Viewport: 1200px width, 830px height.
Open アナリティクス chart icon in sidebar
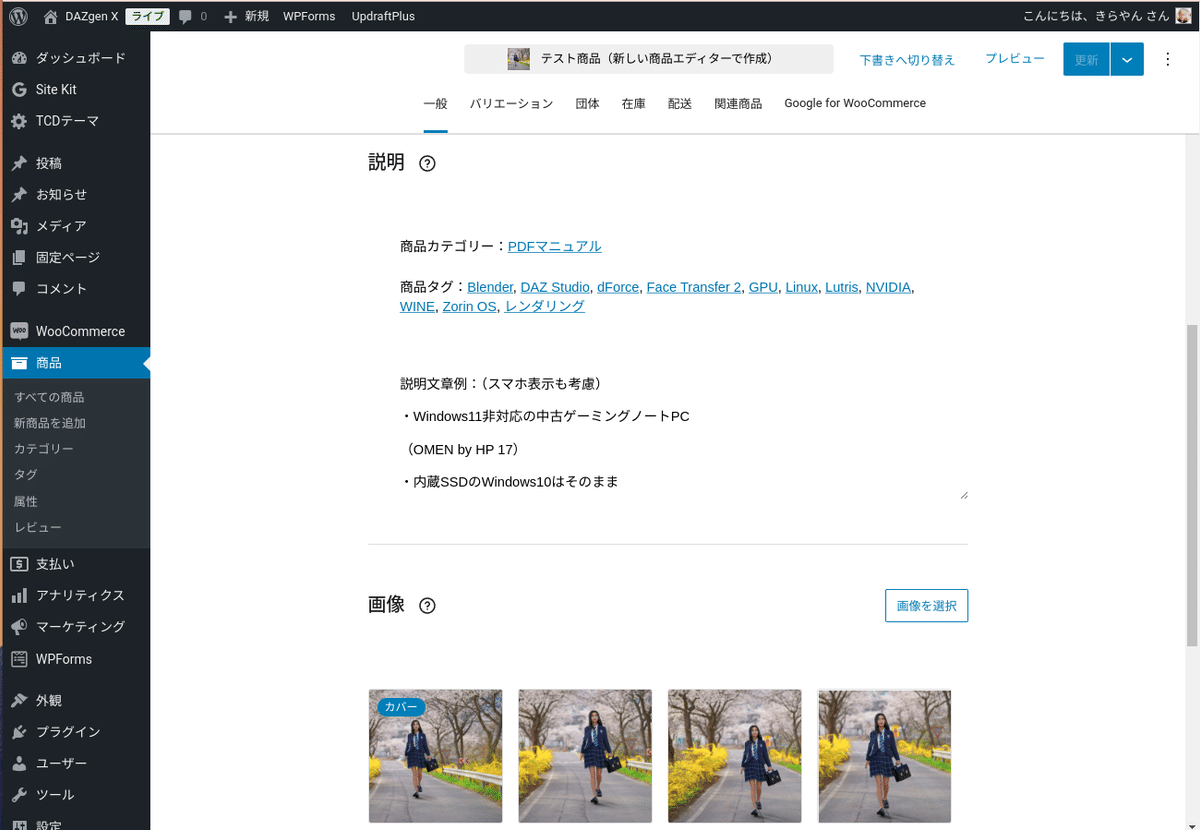coord(19,595)
